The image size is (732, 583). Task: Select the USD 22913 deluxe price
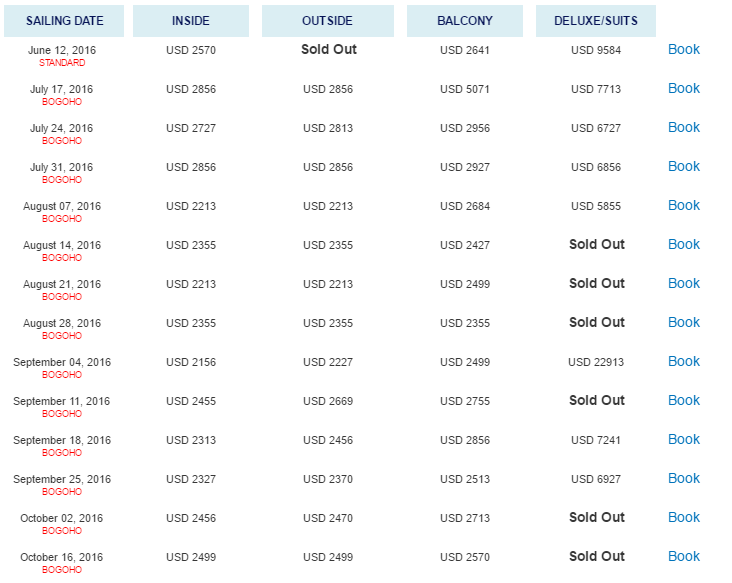coord(596,362)
